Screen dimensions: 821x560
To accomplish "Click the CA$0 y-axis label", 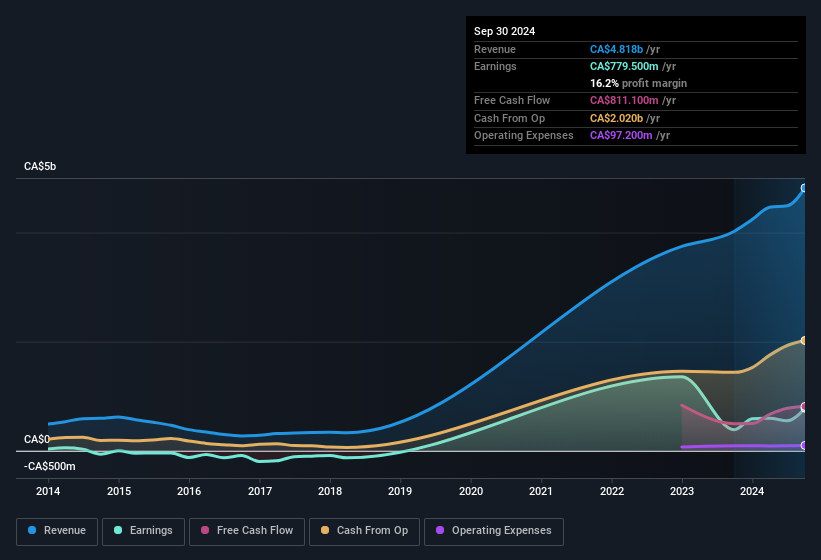I will [37, 440].
